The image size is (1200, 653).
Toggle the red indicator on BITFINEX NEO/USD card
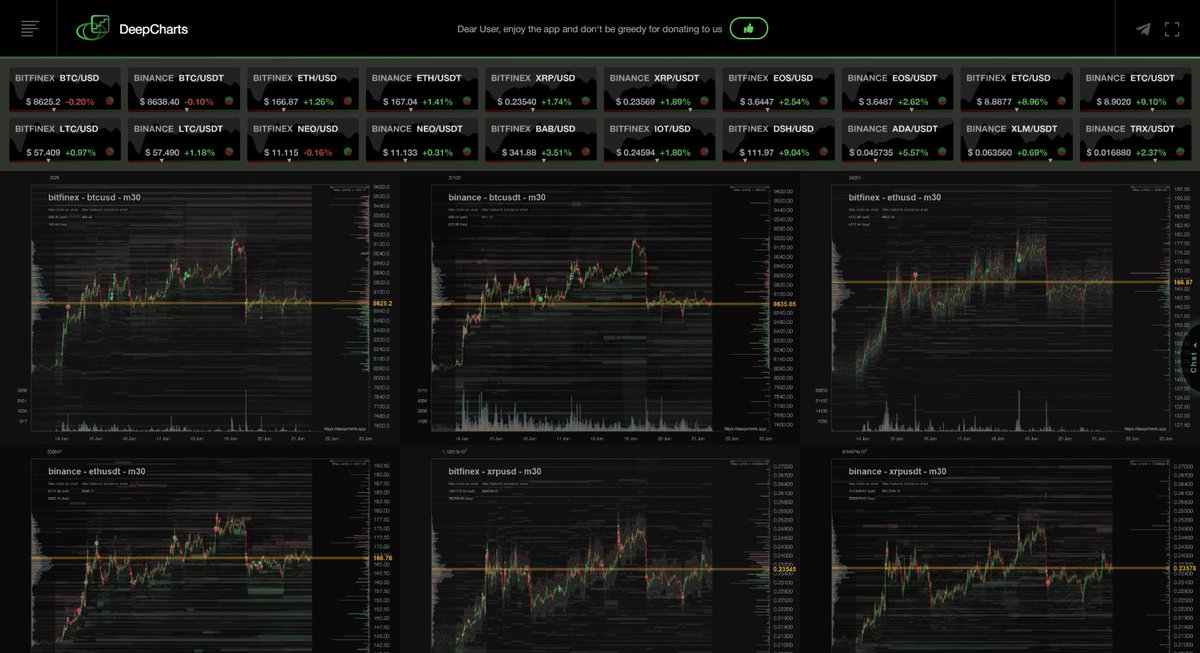pyautogui.click(x=346, y=150)
